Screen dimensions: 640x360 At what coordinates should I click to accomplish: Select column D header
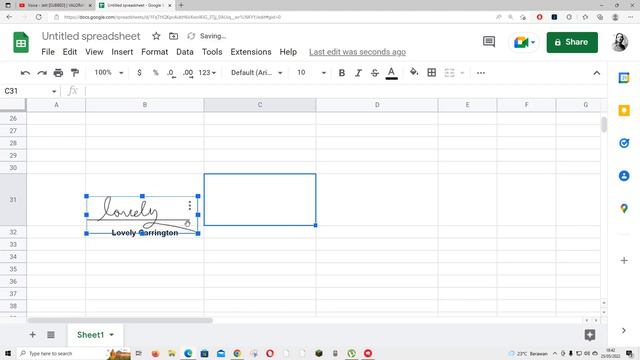[377, 105]
